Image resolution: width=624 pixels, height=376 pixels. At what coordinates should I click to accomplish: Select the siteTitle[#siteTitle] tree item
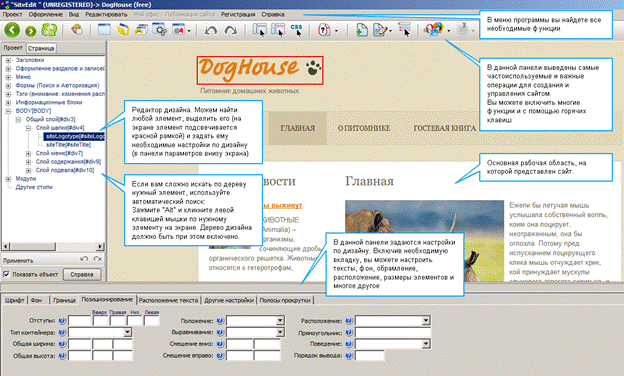(68, 145)
